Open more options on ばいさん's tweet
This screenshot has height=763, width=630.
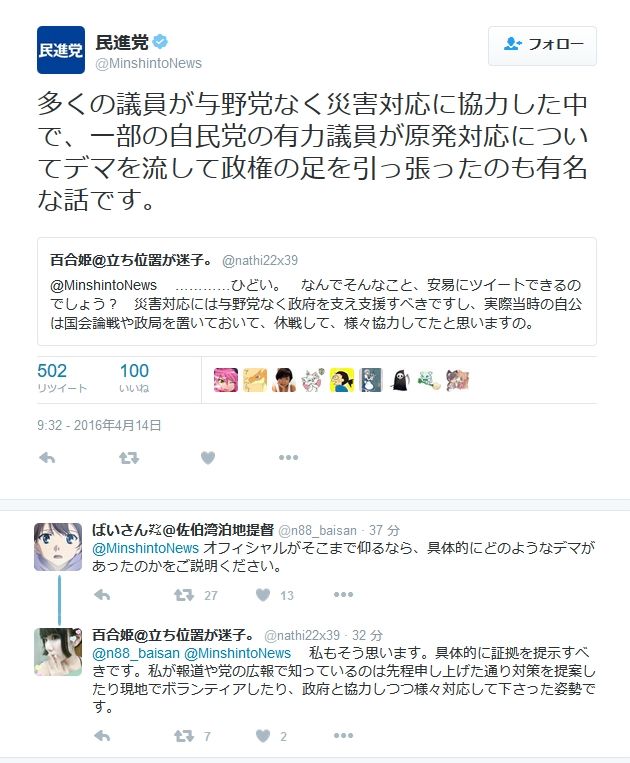click(343, 595)
